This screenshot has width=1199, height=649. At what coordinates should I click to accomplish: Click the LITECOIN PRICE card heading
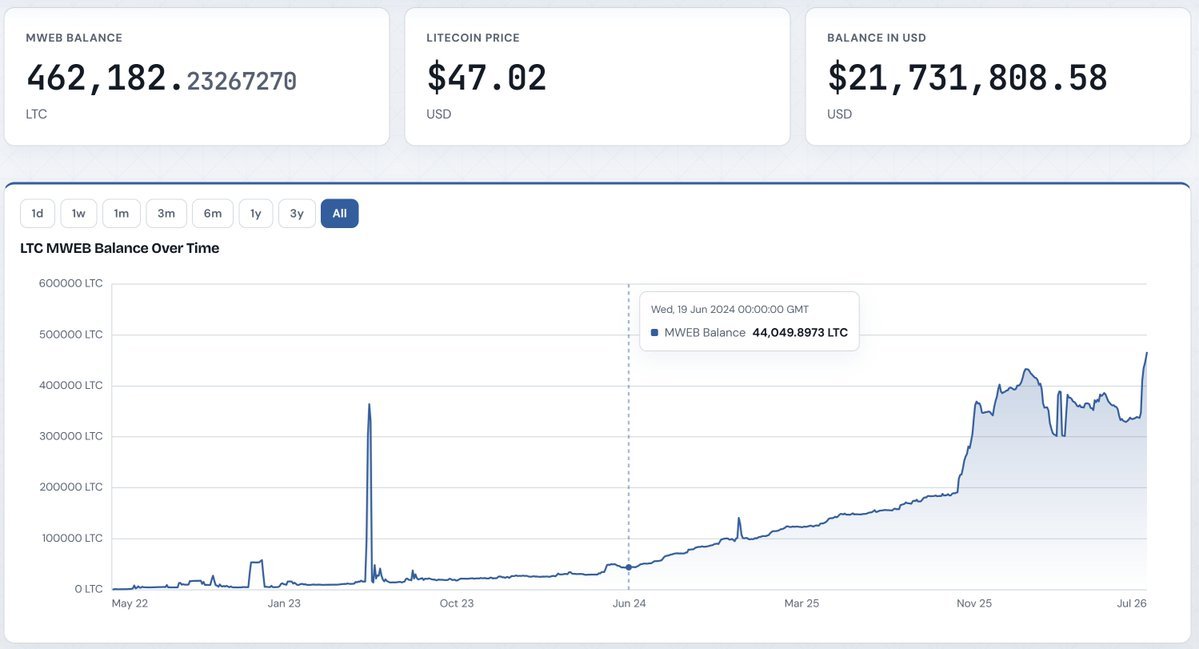tap(473, 37)
